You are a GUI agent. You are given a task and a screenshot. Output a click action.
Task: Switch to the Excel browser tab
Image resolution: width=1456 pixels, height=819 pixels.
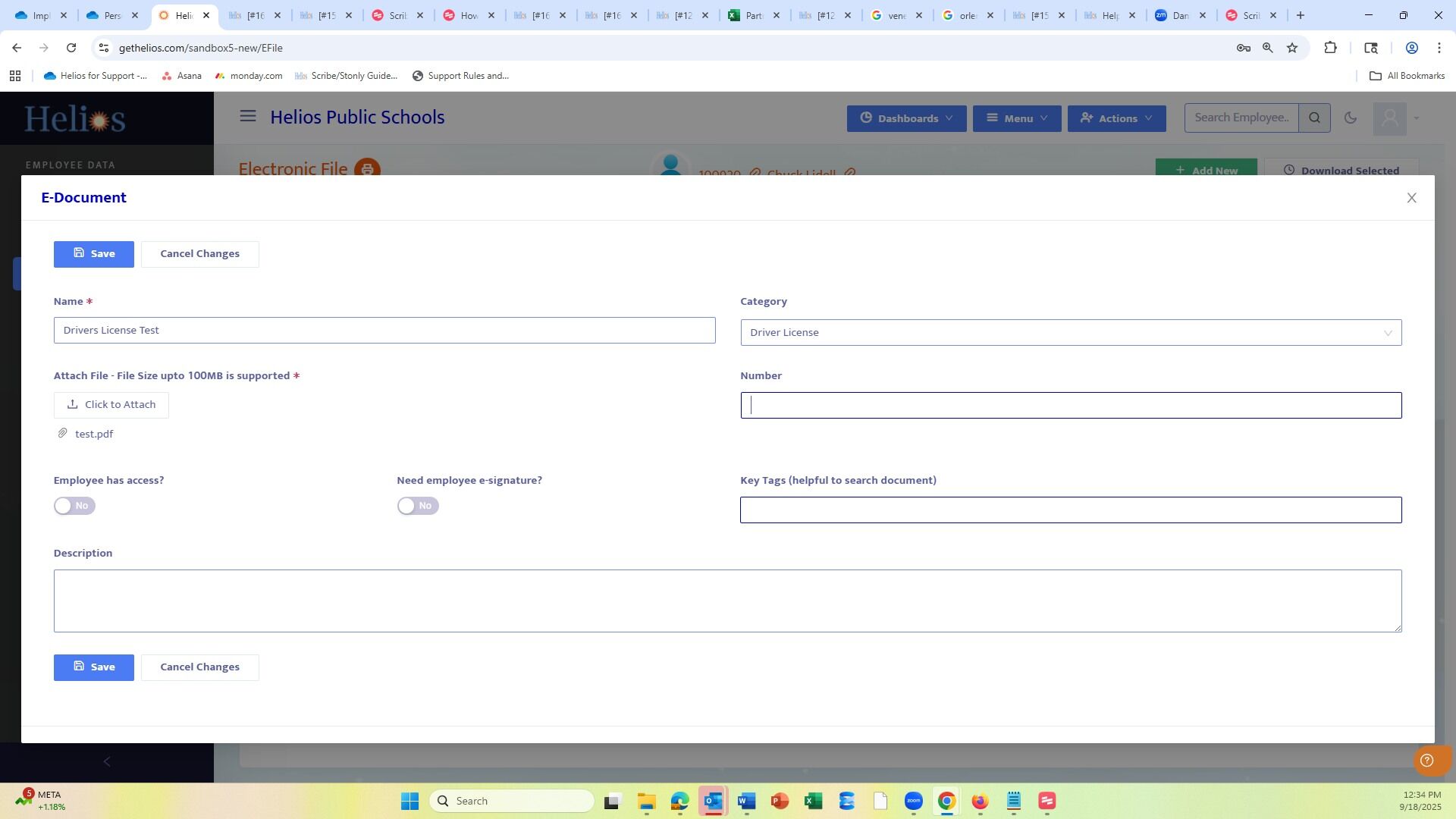tap(753, 15)
